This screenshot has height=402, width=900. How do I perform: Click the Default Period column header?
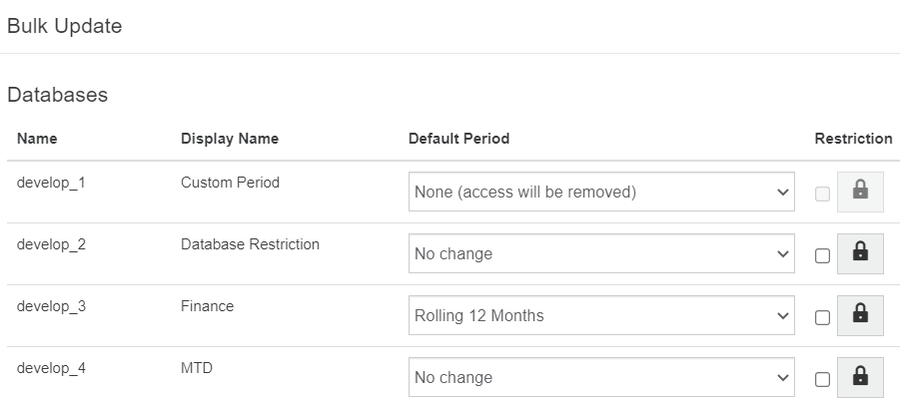459,139
